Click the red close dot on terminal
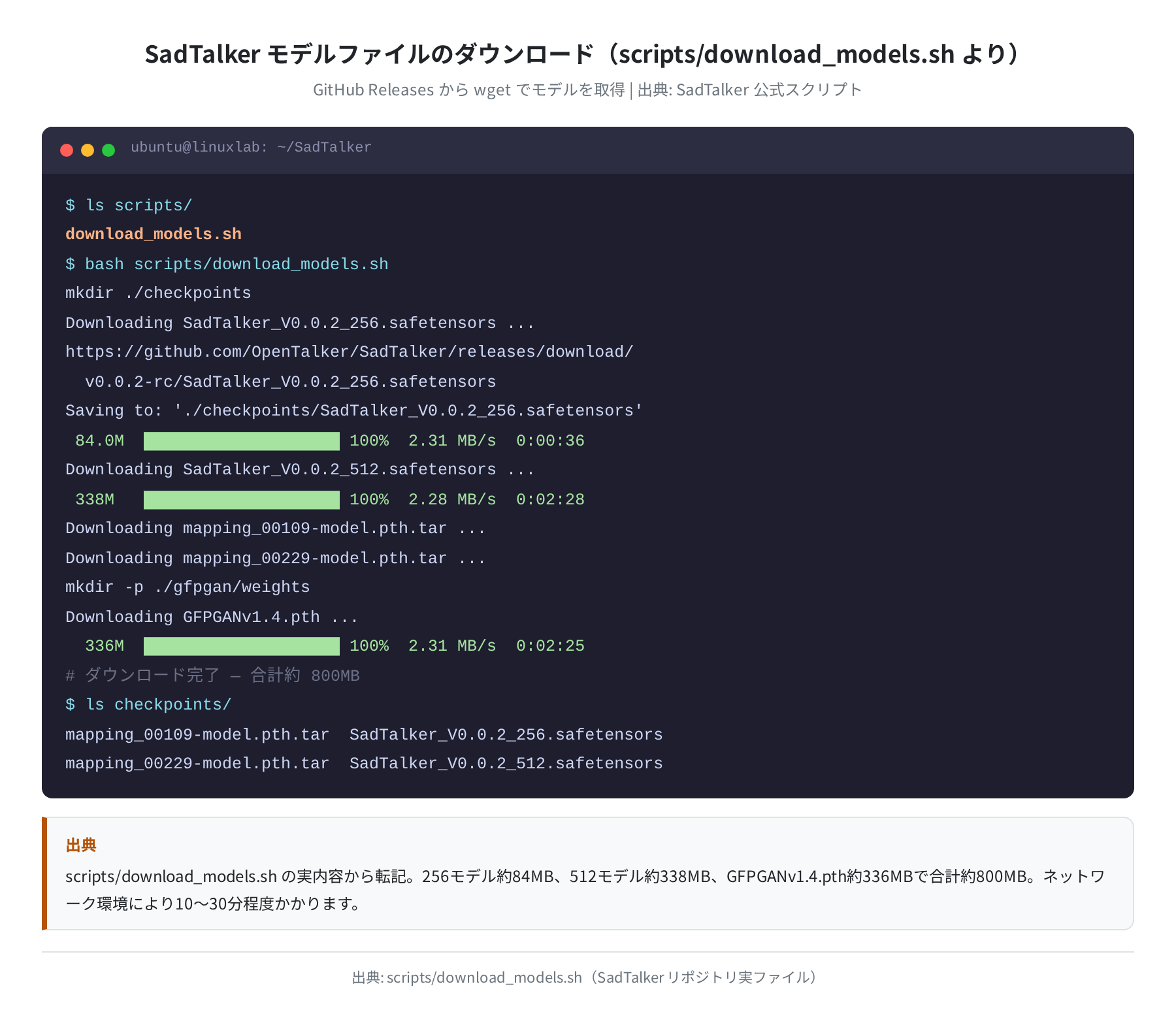 67,150
